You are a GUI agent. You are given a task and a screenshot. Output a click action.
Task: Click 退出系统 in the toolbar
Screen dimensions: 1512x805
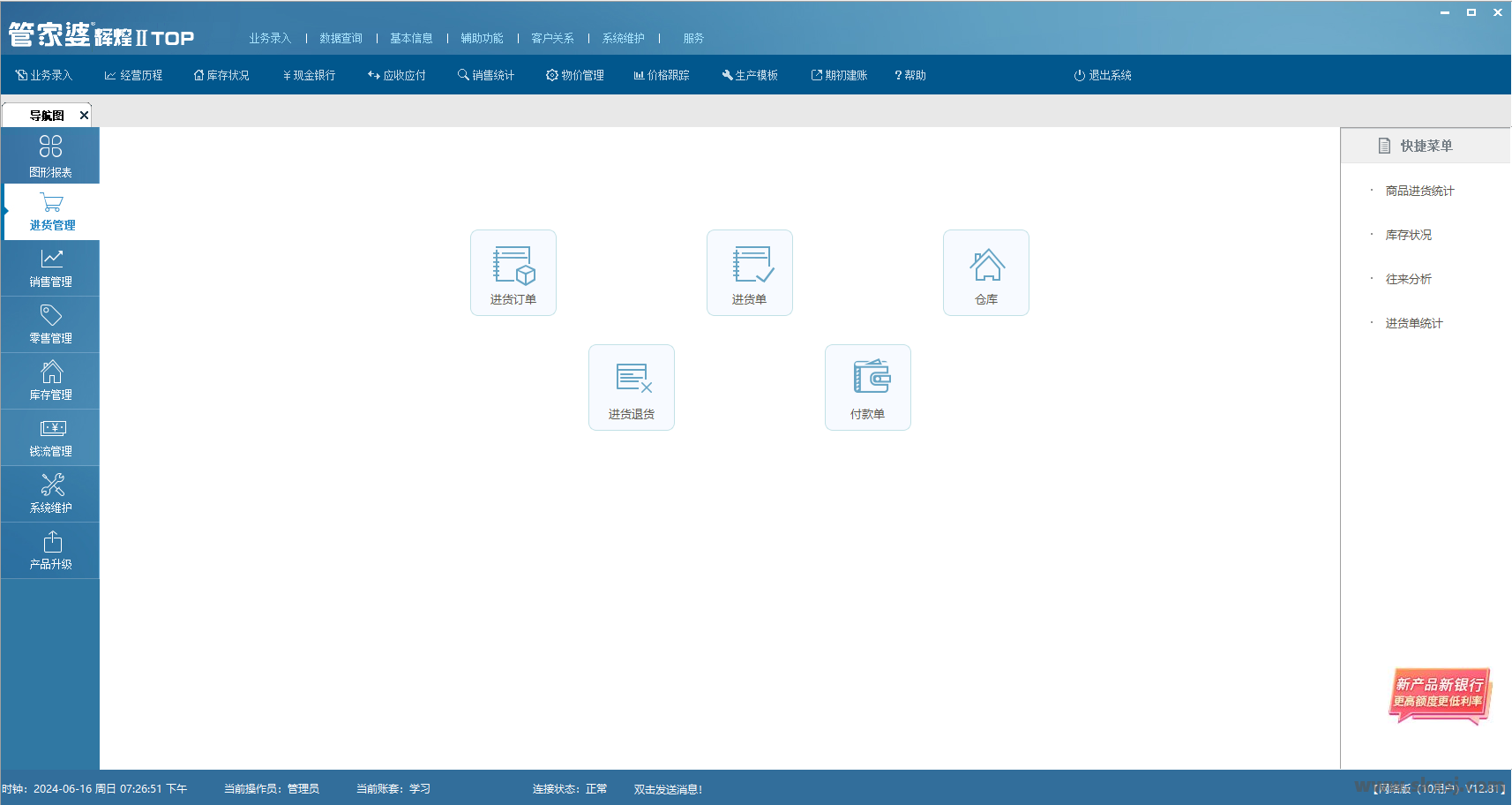click(1103, 75)
